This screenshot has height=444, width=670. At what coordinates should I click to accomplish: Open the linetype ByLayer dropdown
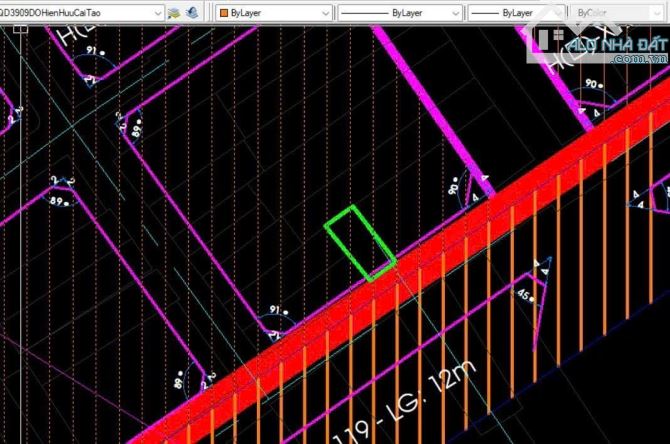455,13
